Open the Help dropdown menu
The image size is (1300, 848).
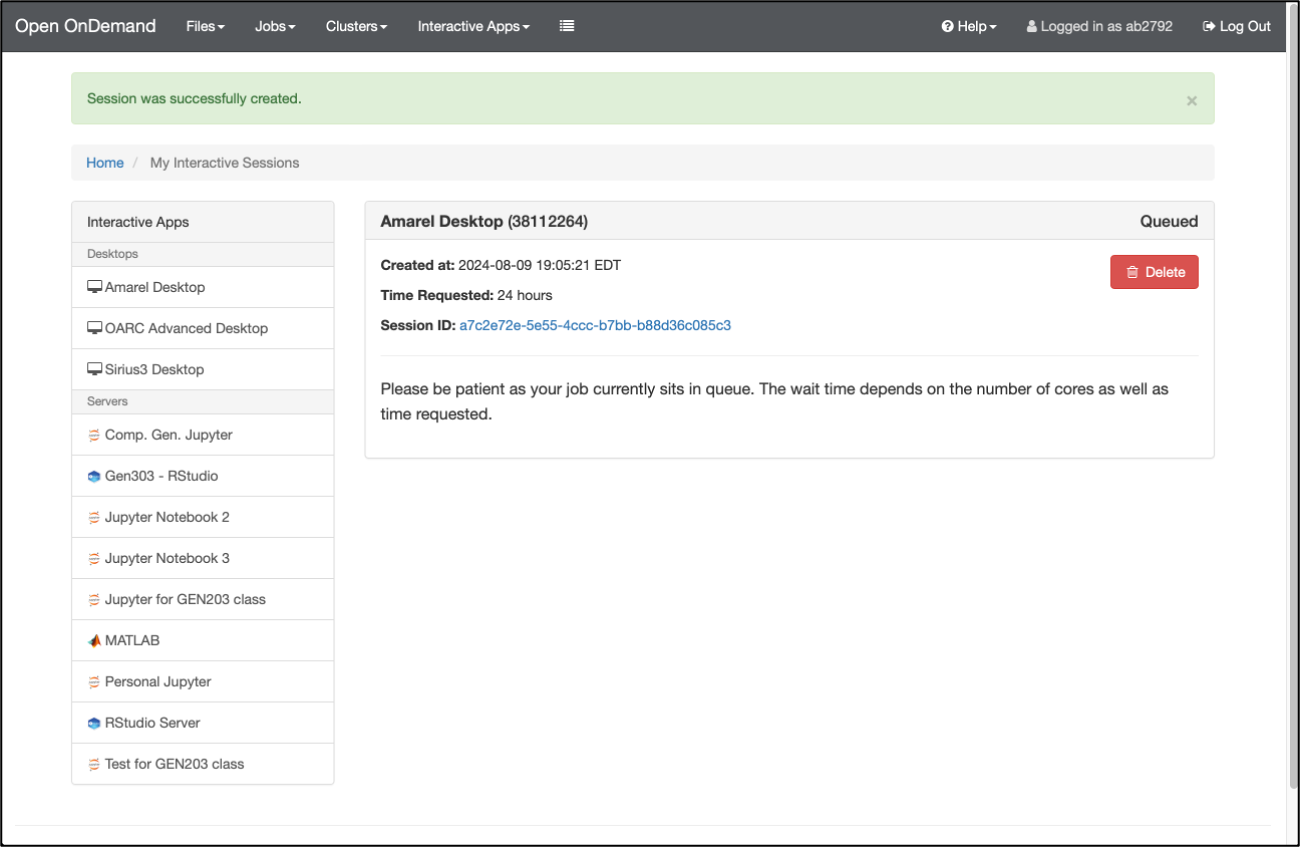(x=969, y=26)
